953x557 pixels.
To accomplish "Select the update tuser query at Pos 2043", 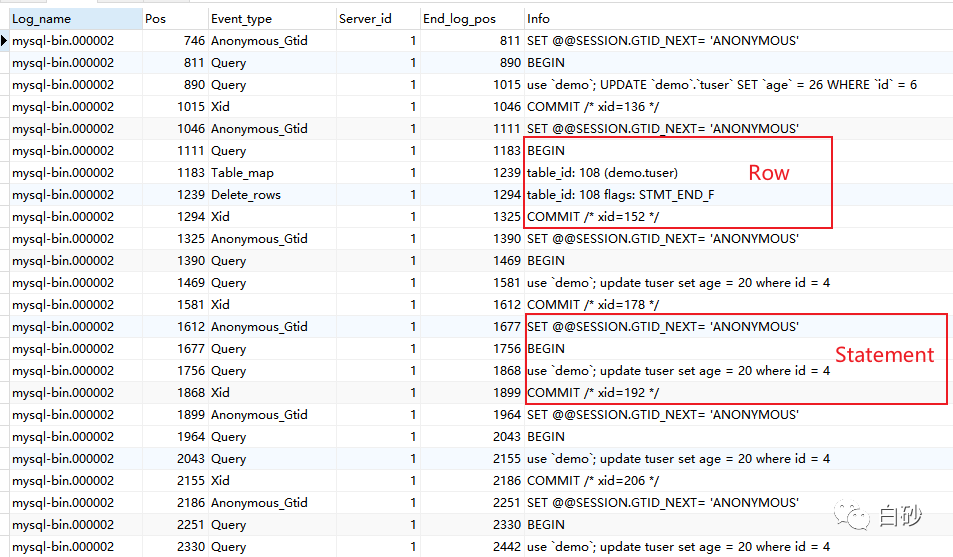I will (x=738, y=458).
